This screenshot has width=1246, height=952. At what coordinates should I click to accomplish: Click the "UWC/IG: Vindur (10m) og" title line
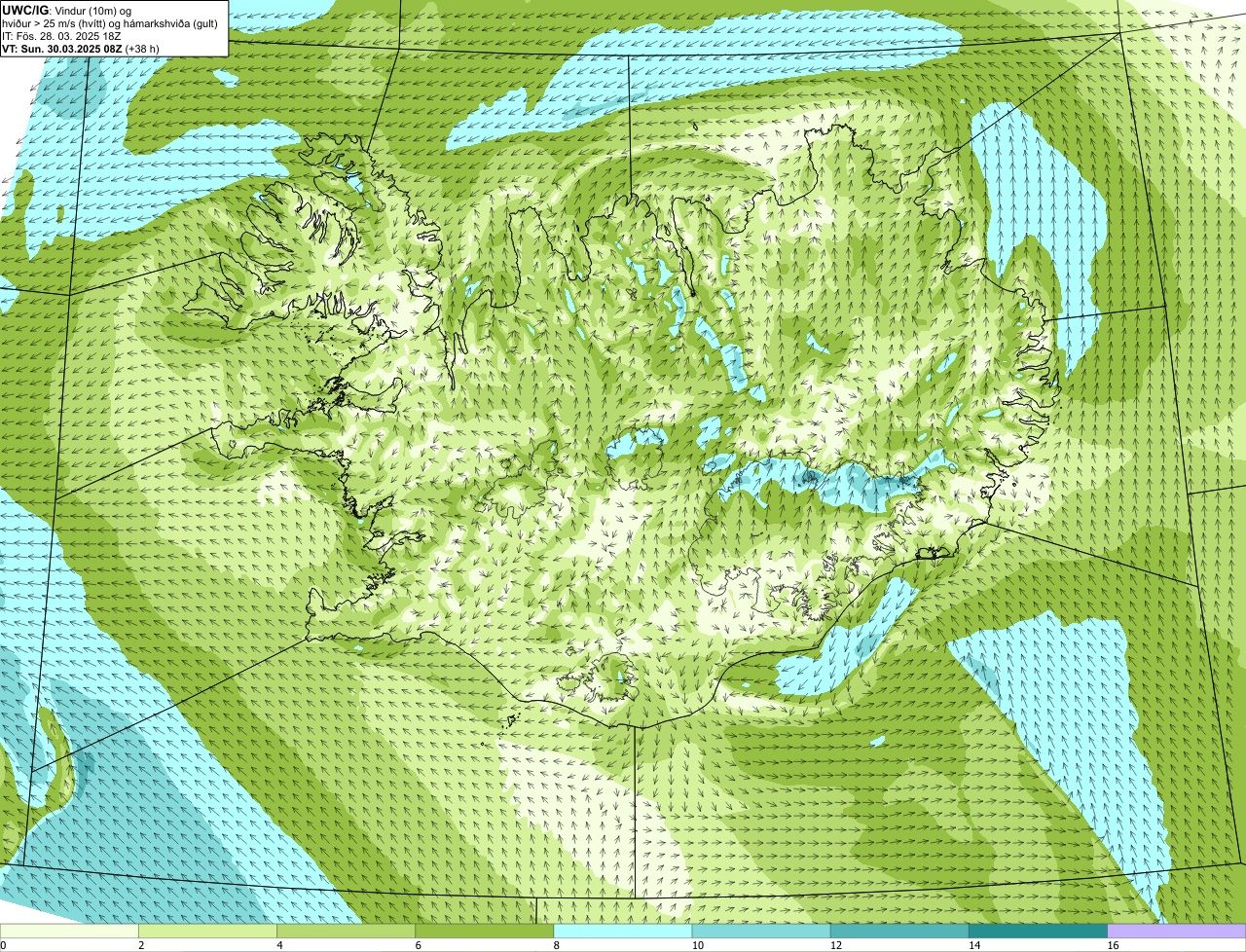[x=66, y=10]
